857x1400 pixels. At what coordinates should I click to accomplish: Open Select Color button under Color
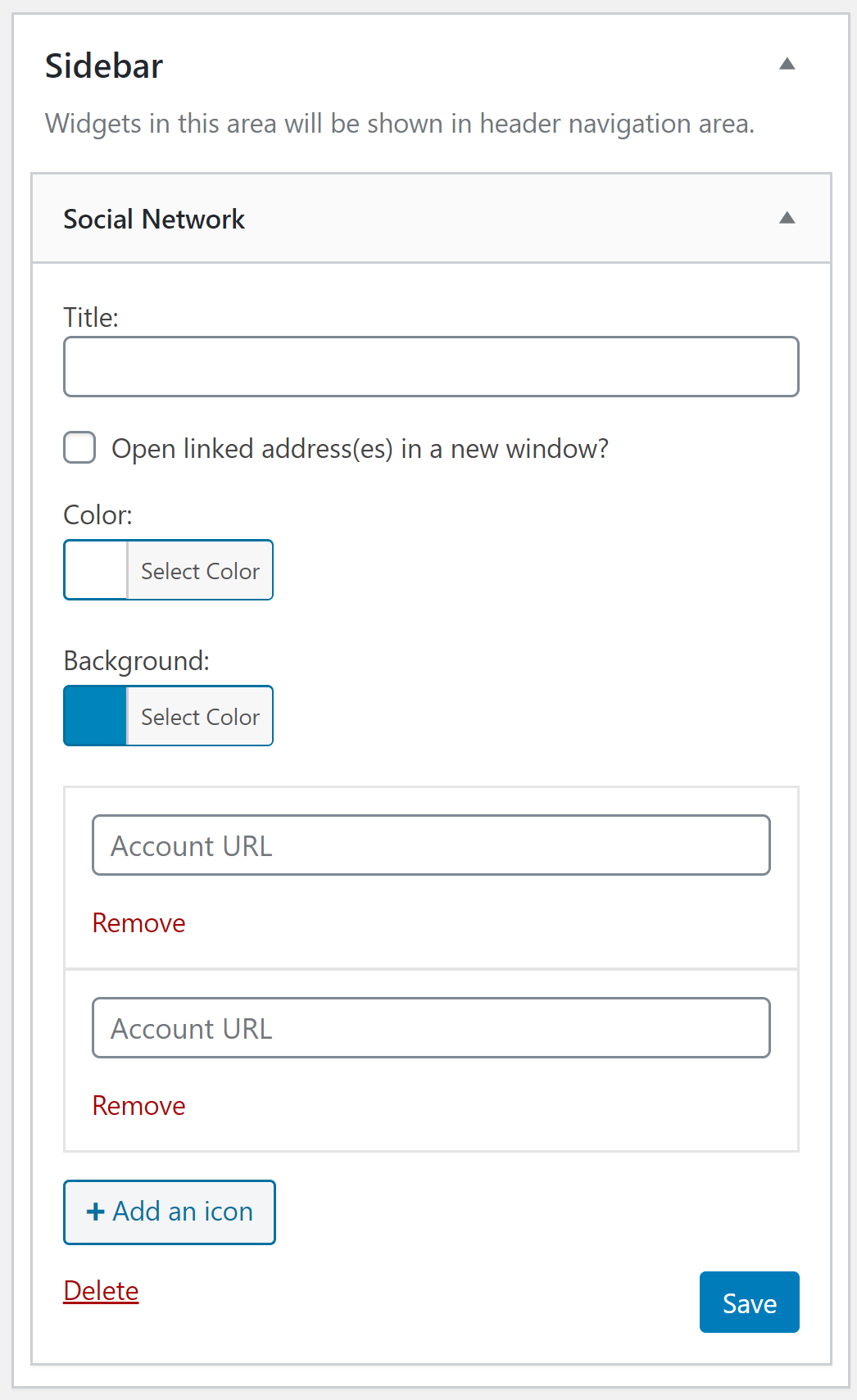200,570
